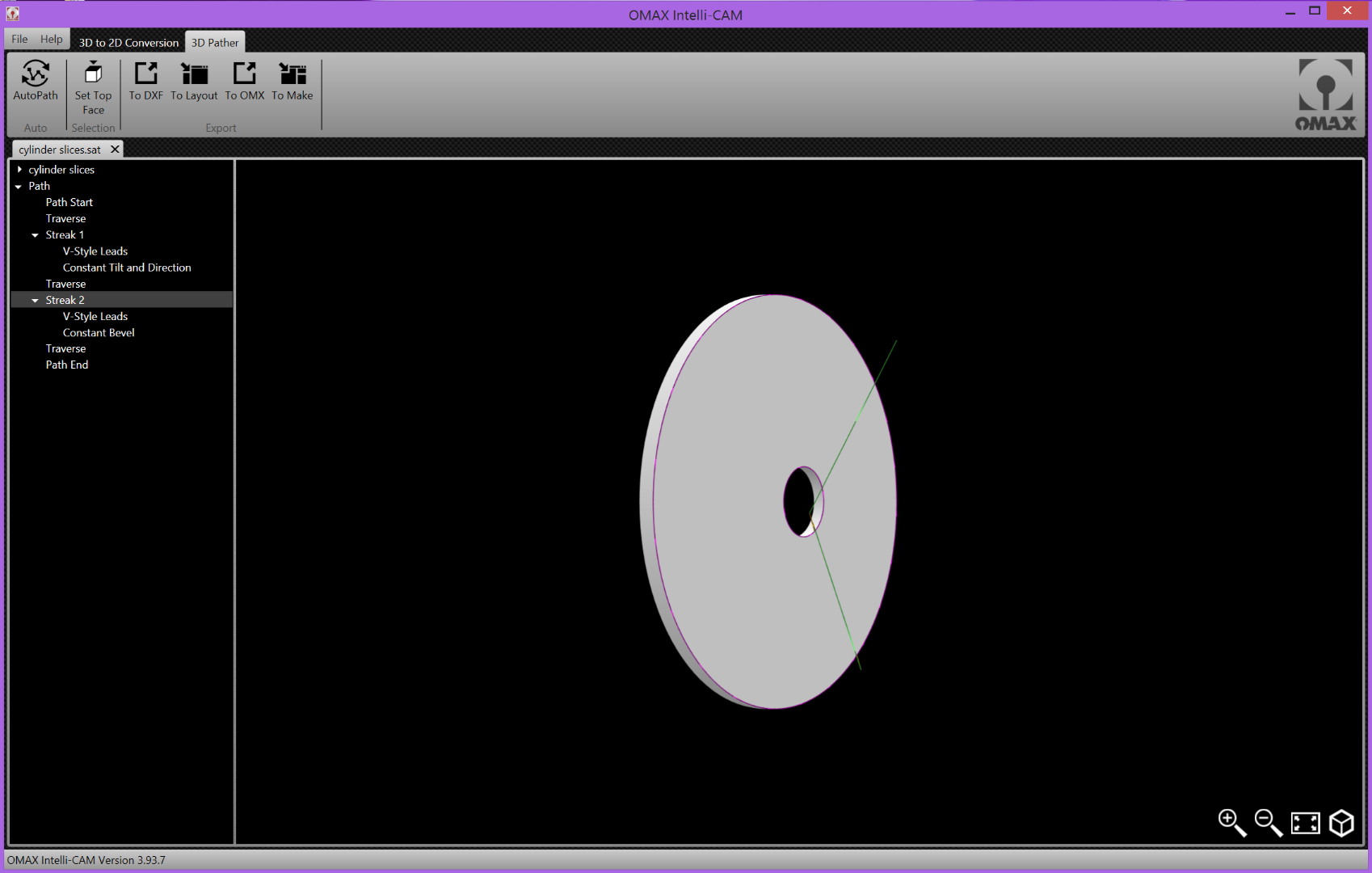1372x873 pixels.
Task: Minimize the Intelli-CAM window
Action: 1290,11
